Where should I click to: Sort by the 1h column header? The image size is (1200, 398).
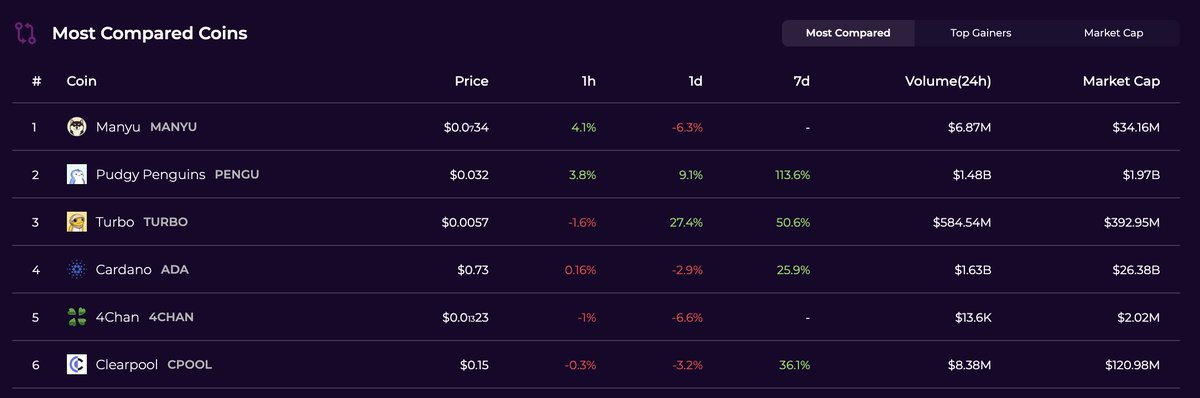pyautogui.click(x=589, y=81)
